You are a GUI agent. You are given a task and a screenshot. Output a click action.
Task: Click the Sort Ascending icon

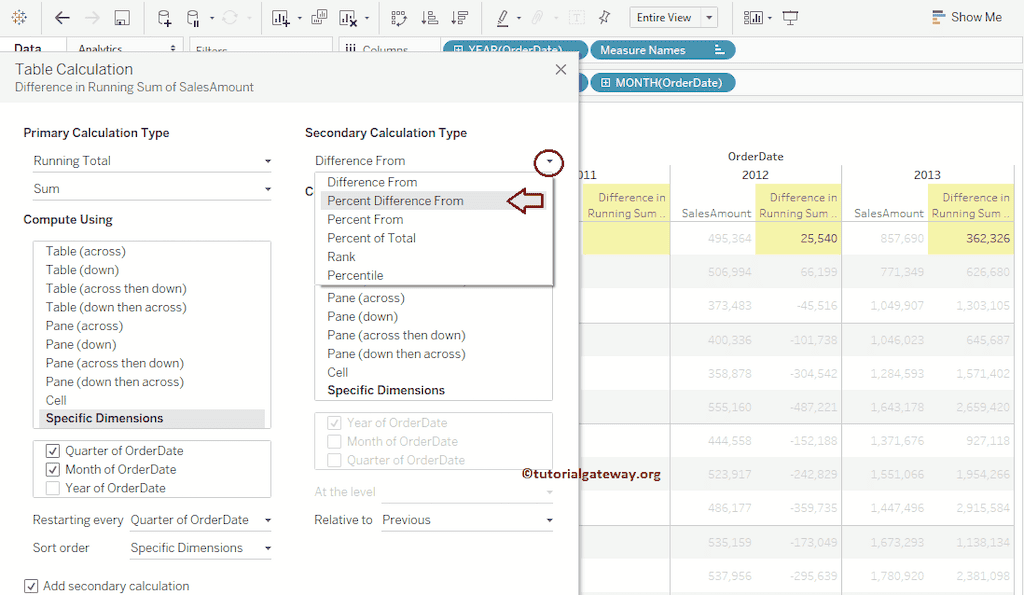429,18
